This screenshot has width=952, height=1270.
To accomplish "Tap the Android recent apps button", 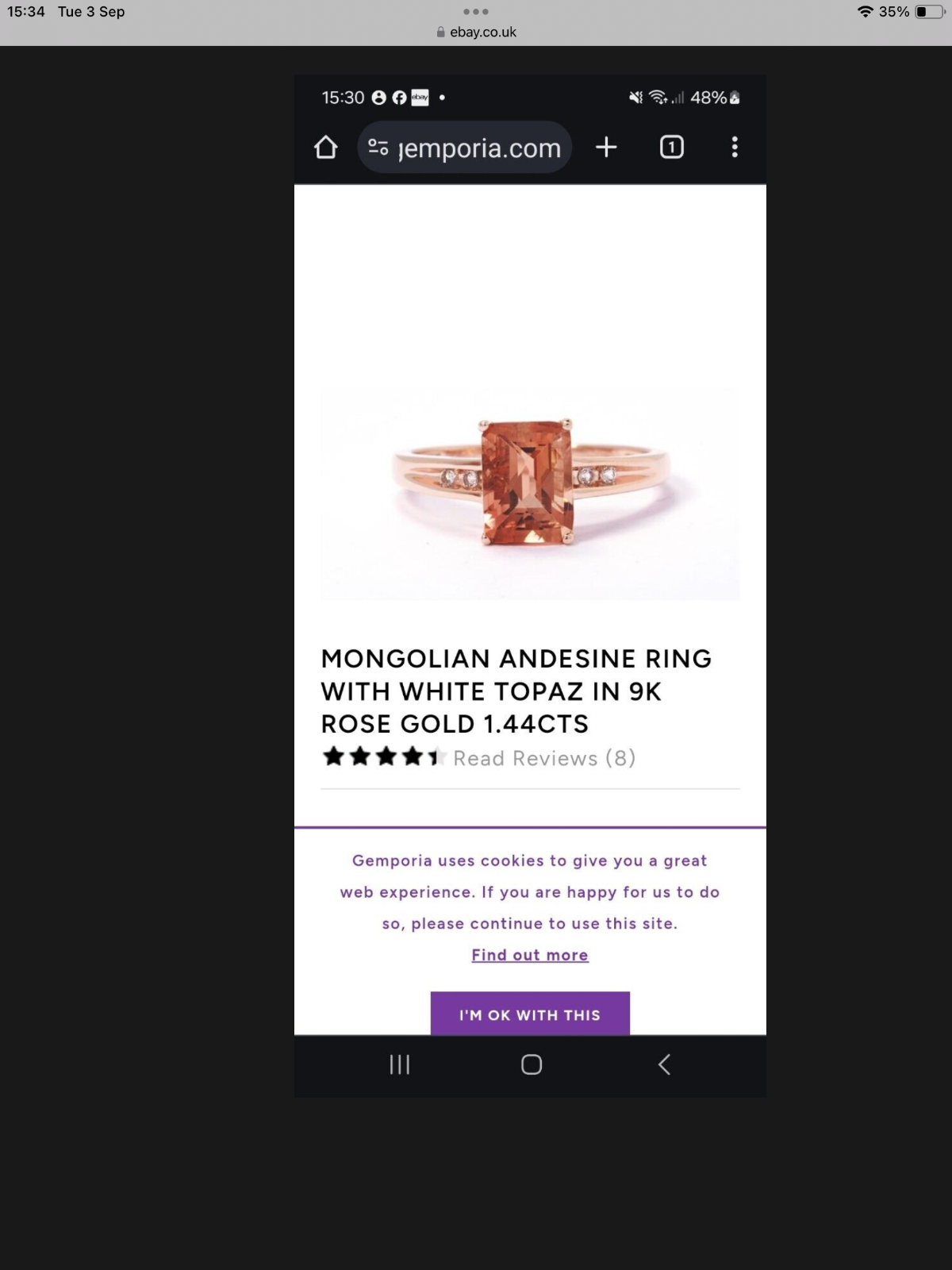I will coord(400,1064).
